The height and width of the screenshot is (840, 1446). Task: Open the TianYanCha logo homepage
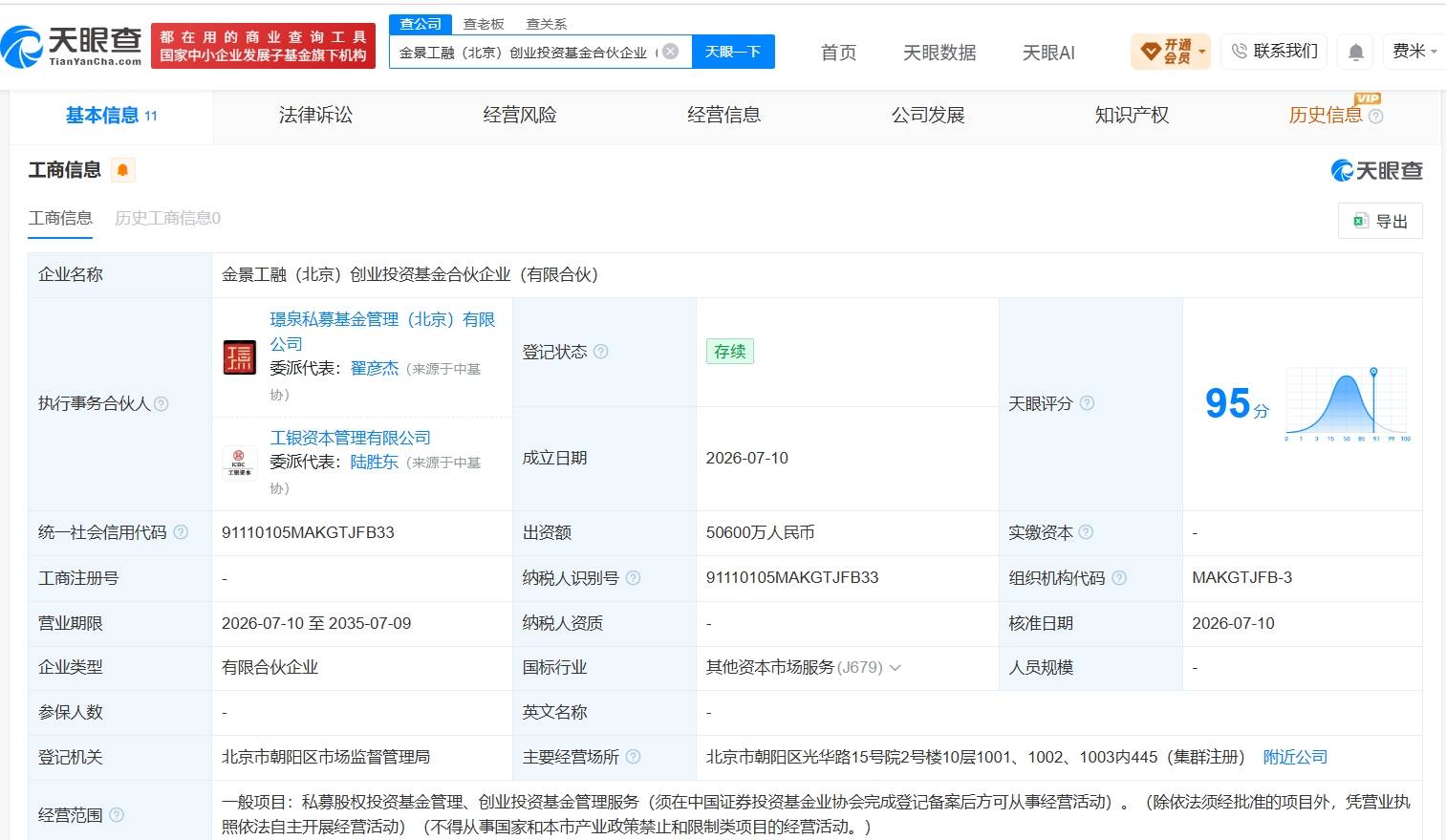[x=73, y=45]
